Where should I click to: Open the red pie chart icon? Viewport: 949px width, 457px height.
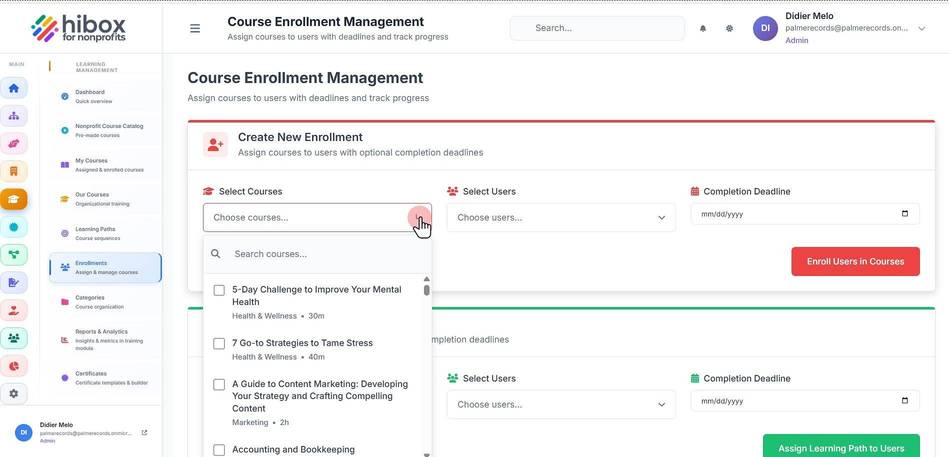pyautogui.click(x=13, y=366)
